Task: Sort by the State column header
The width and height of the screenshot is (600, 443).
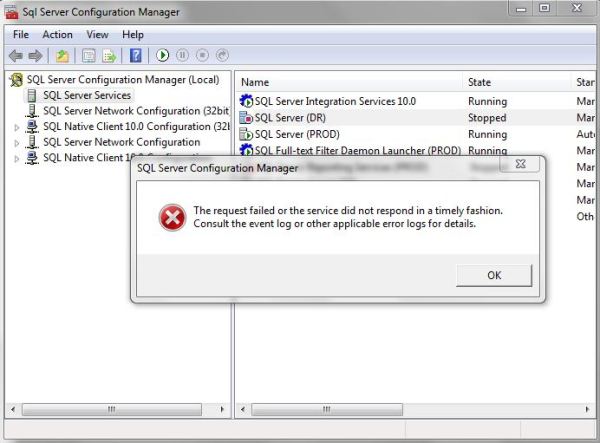Action: coord(480,82)
